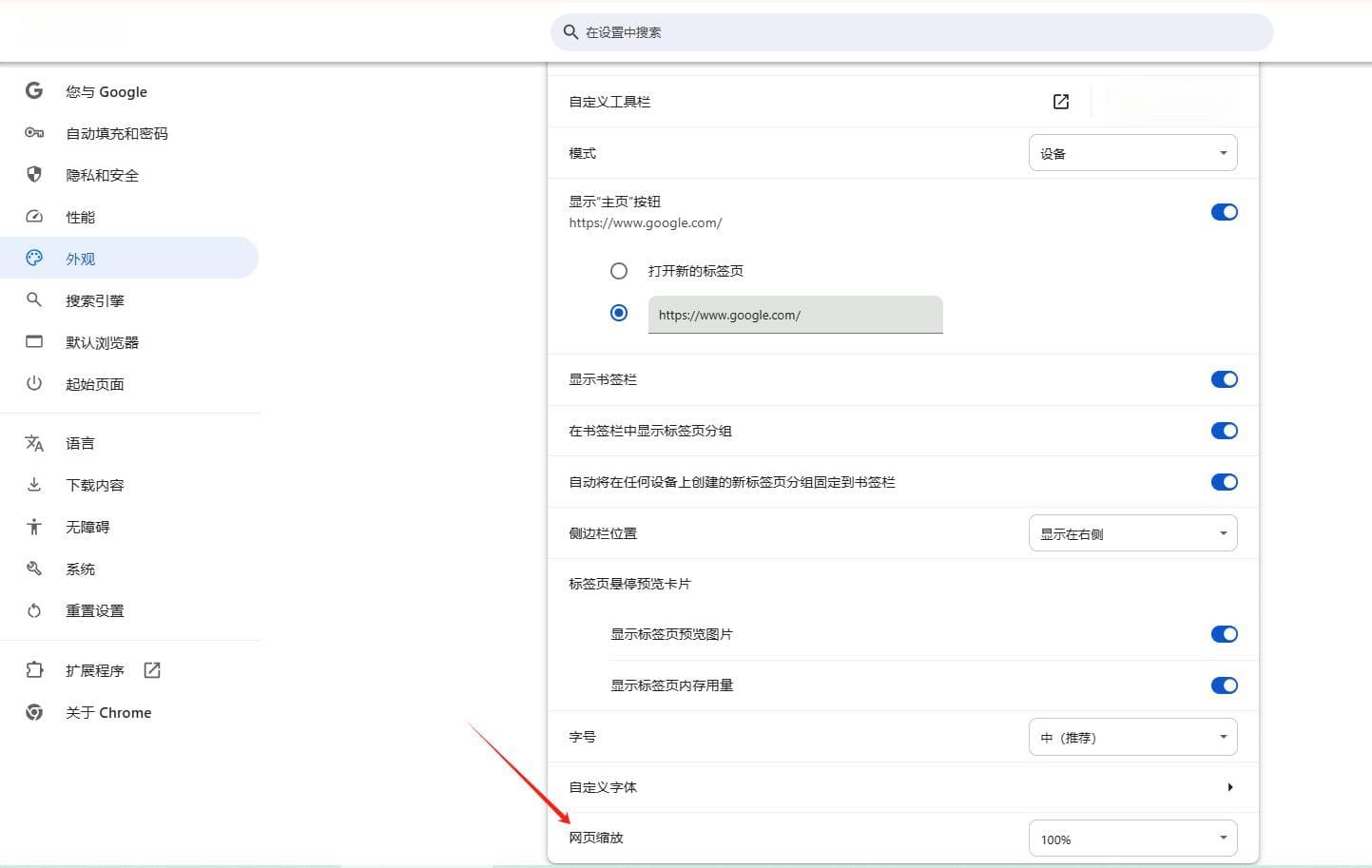The height and width of the screenshot is (868, 1372).
Task: Open 侧边栏位置 dropdown showing 显示在右侧
Action: pos(1132,533)
